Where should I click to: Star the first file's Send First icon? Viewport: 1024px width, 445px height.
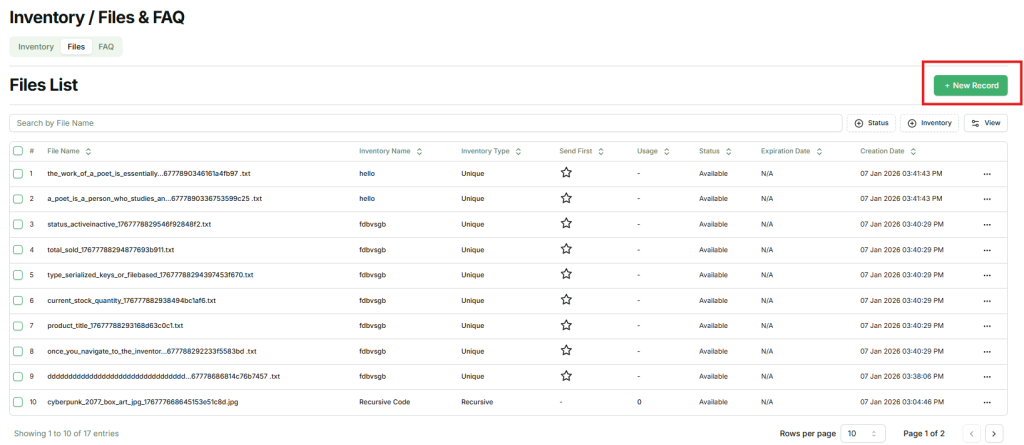click(x=566, y=173)
